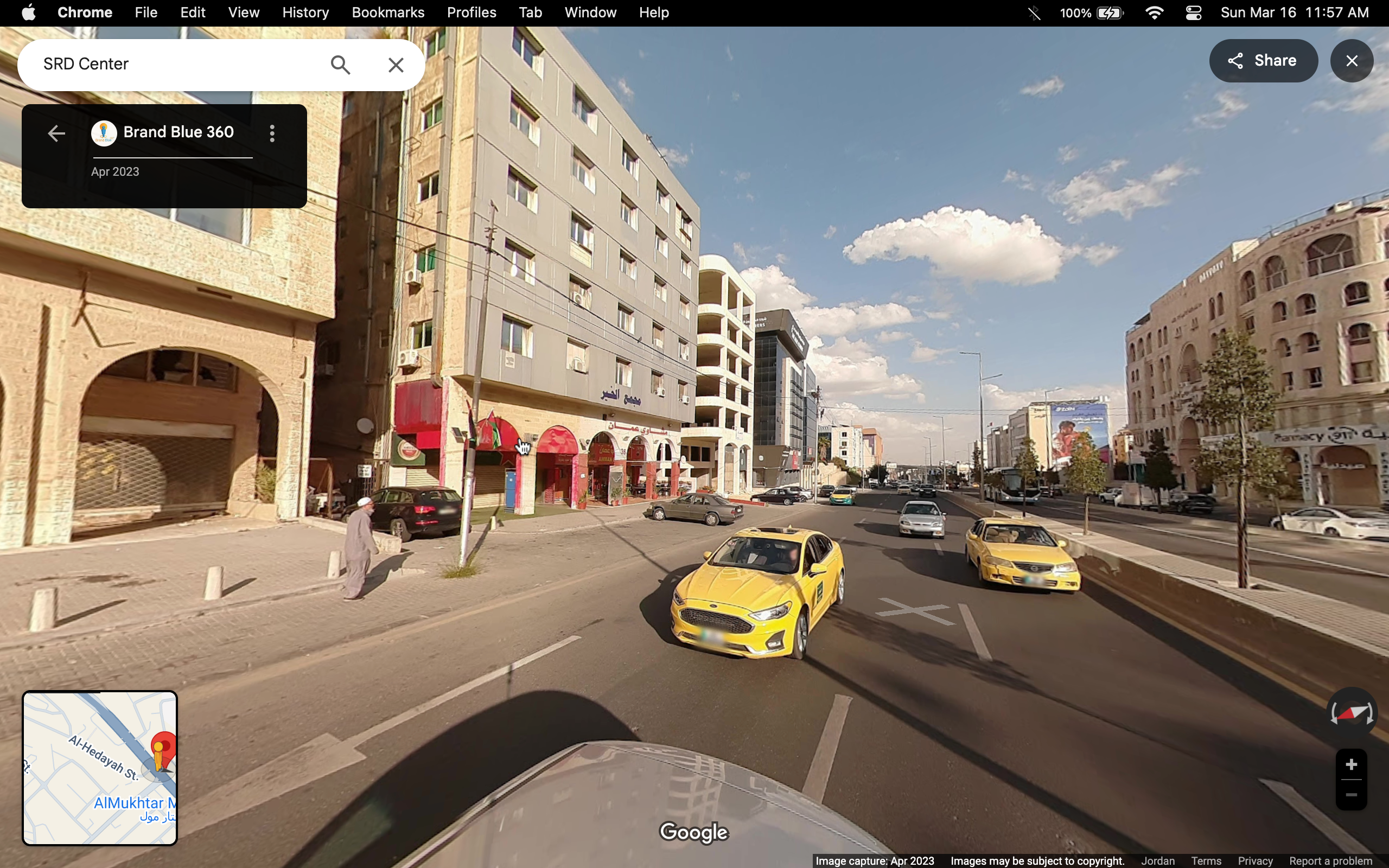
Task: Open the Bookmarks menu
Action: coord(388,12)
